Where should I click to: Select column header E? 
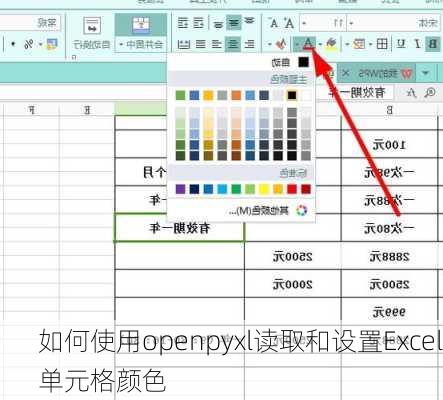[87, 110]
